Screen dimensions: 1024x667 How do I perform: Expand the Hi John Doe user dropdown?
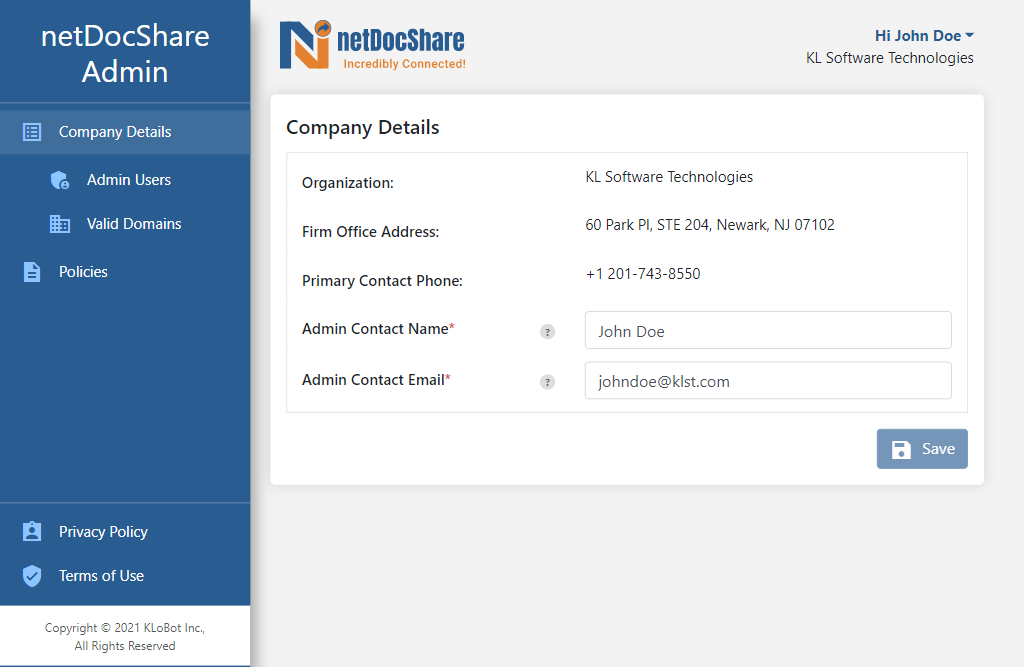click(x=924, y=35)
